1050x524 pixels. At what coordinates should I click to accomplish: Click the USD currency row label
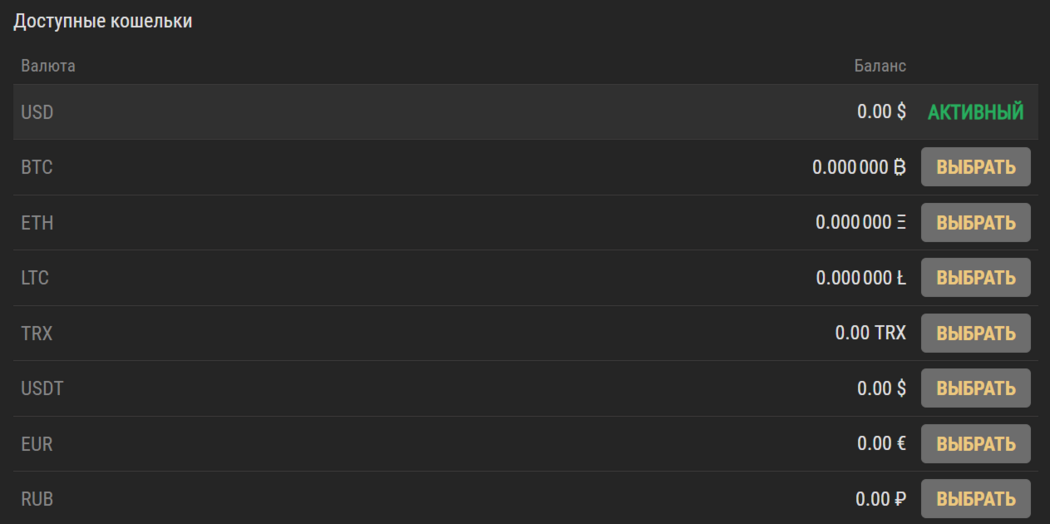[37, 112]
